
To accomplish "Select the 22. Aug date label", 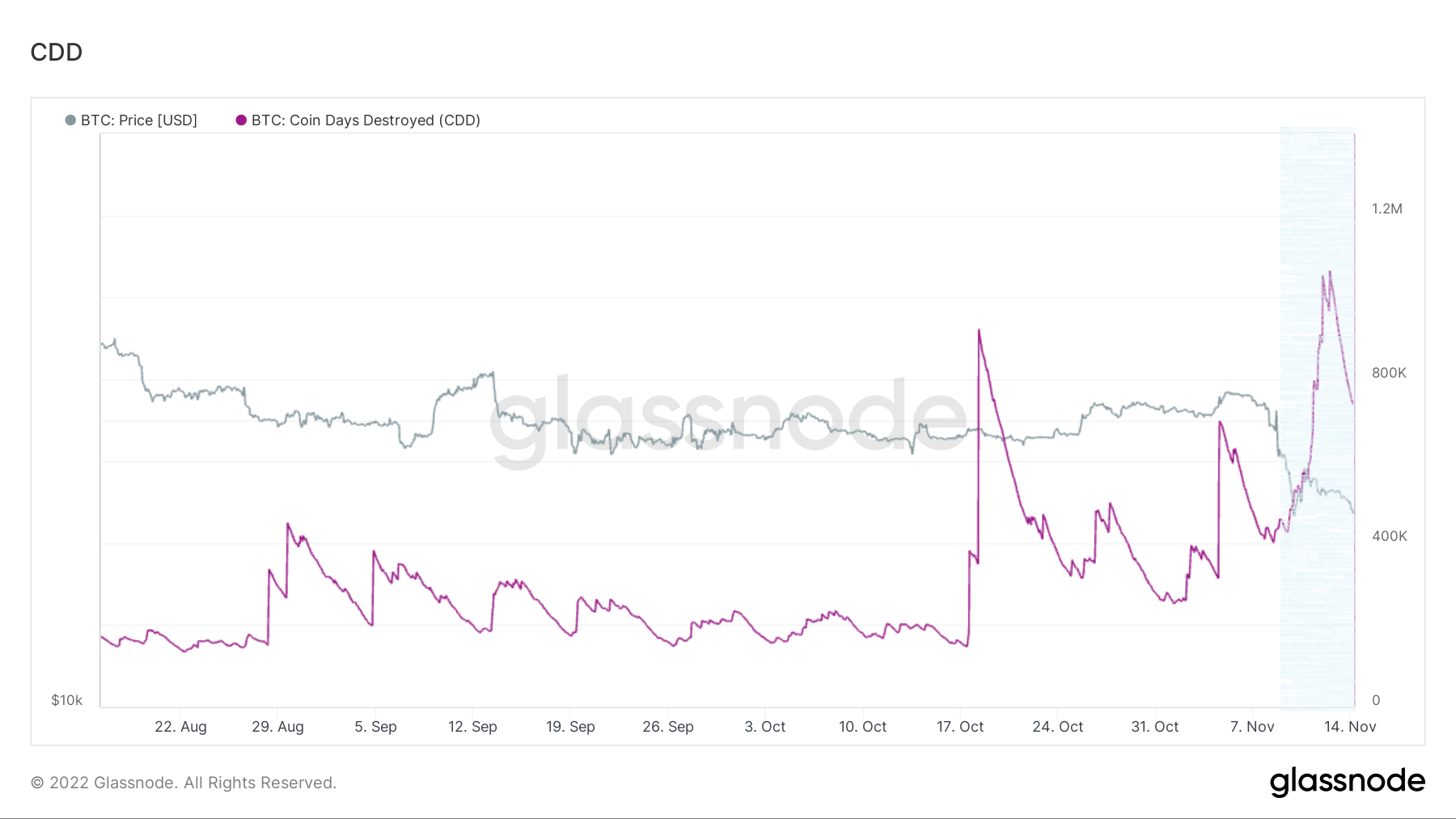I will tap(180, 727).
